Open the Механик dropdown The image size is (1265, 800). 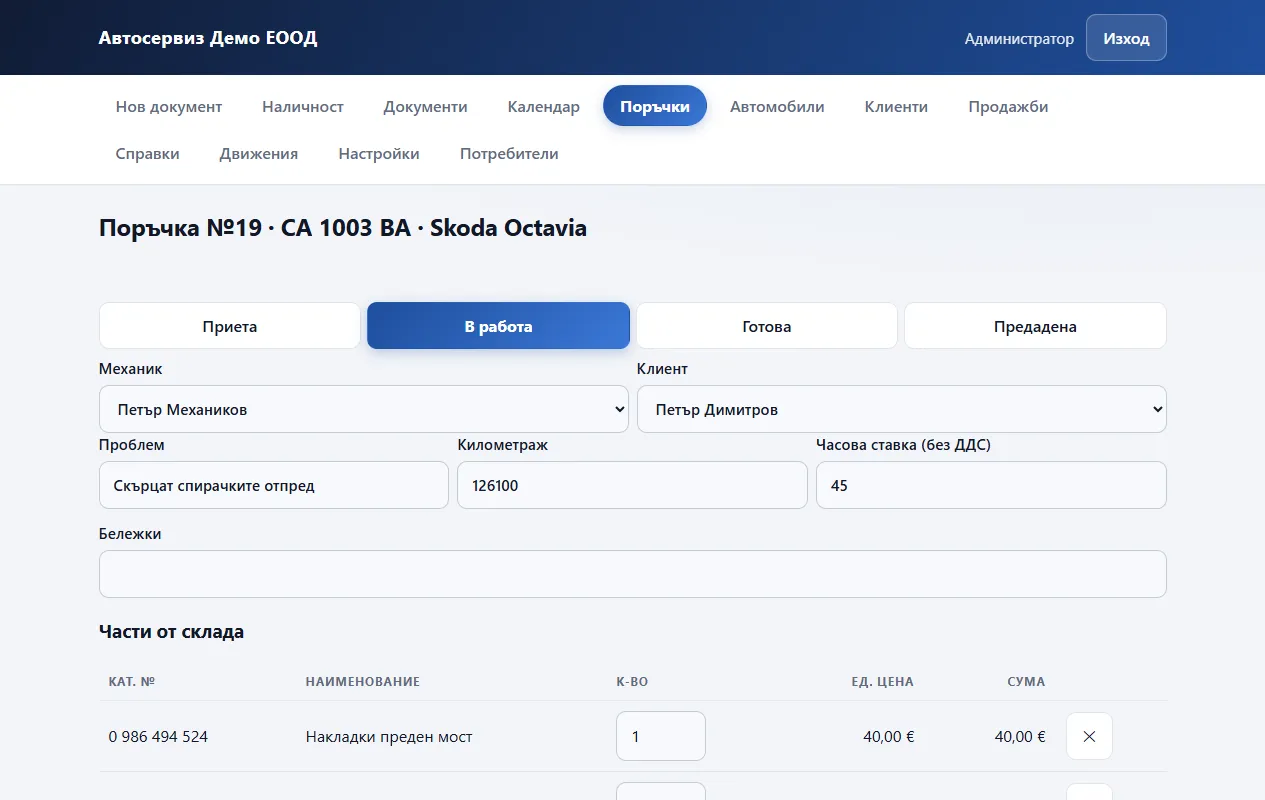pyautogui.click(x=364, y=409)
